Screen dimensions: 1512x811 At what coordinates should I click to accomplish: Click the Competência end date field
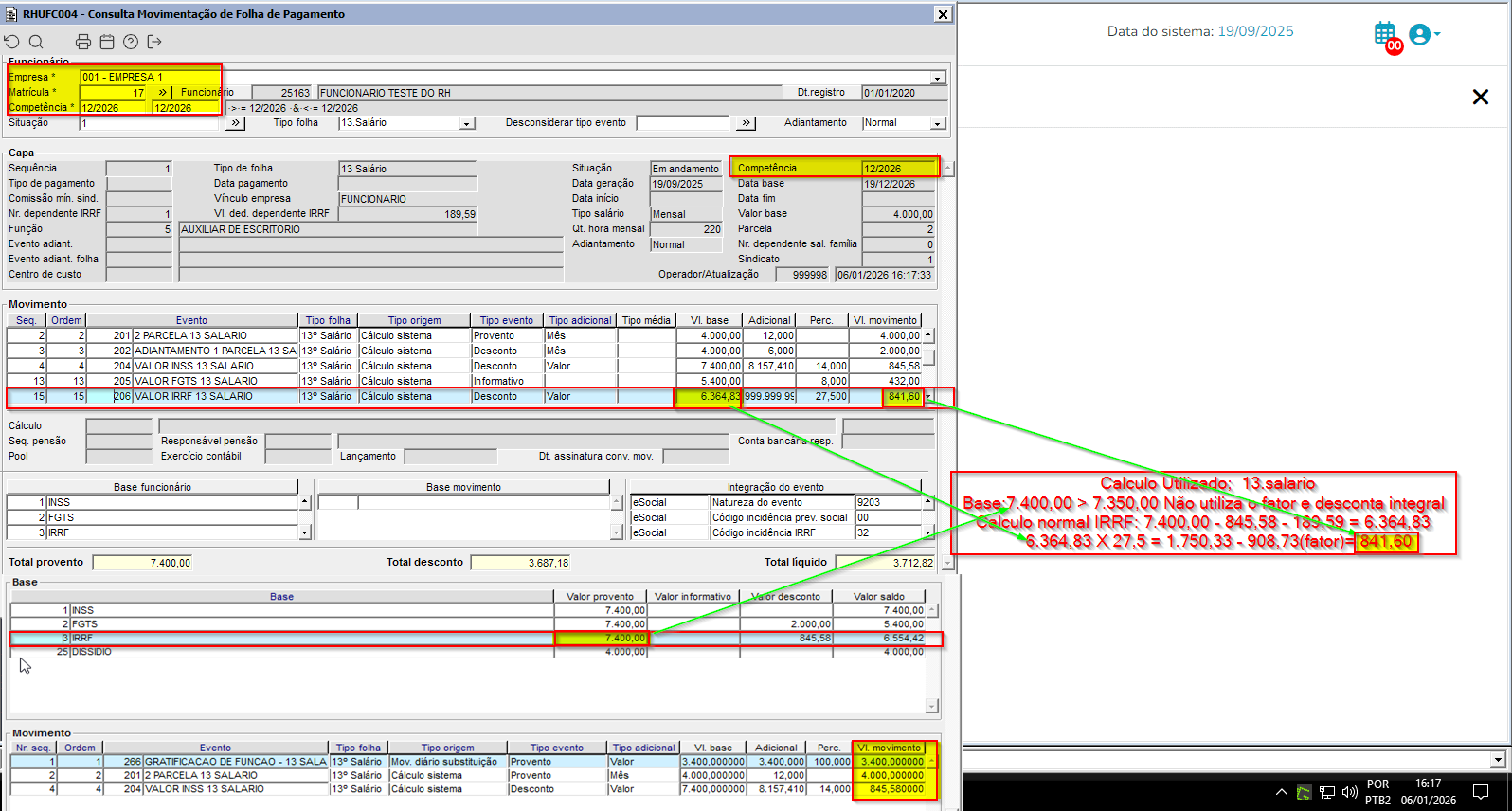187,108
